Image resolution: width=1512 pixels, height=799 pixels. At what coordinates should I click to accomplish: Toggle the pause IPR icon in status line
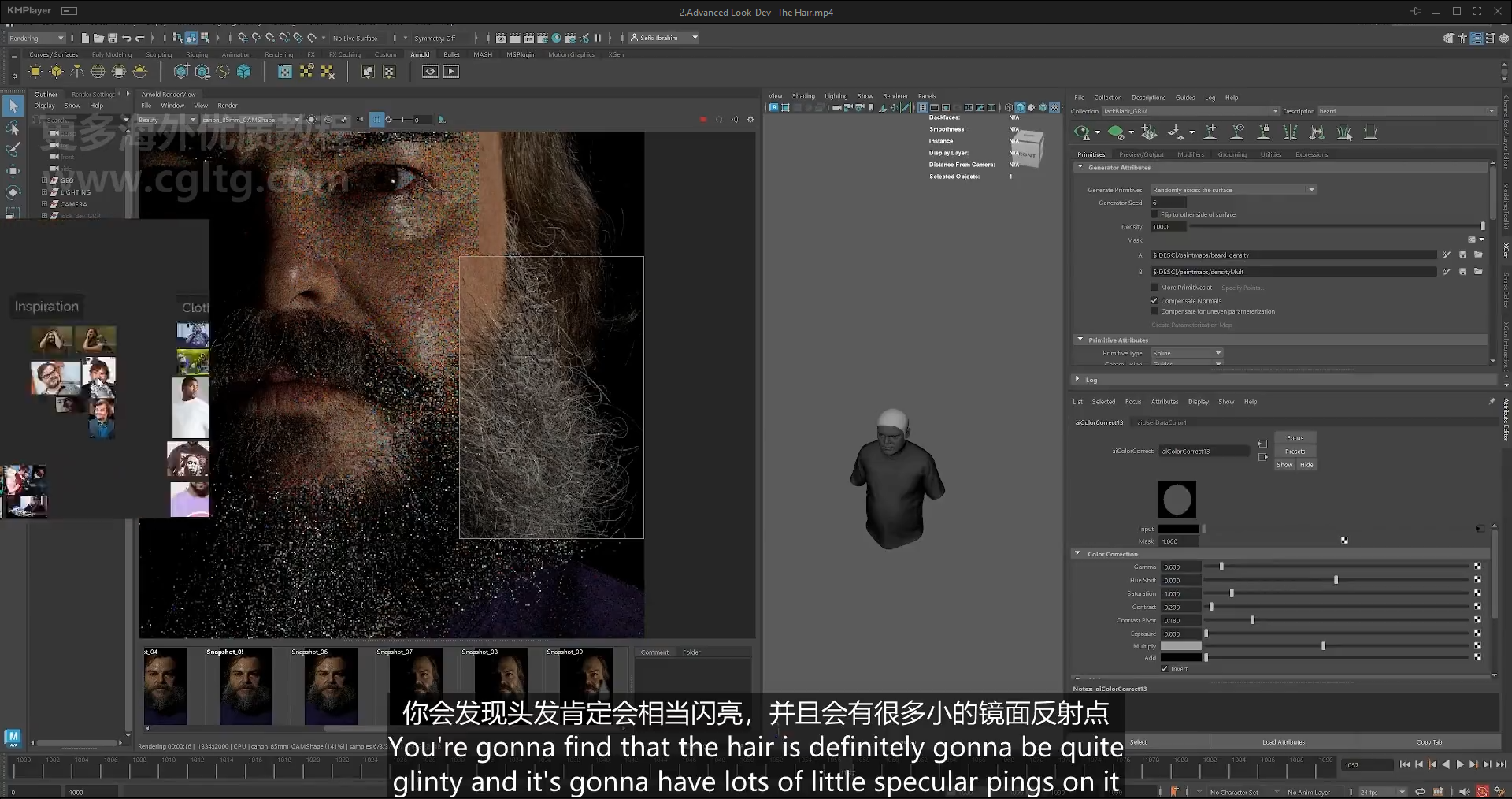(598, 38)
